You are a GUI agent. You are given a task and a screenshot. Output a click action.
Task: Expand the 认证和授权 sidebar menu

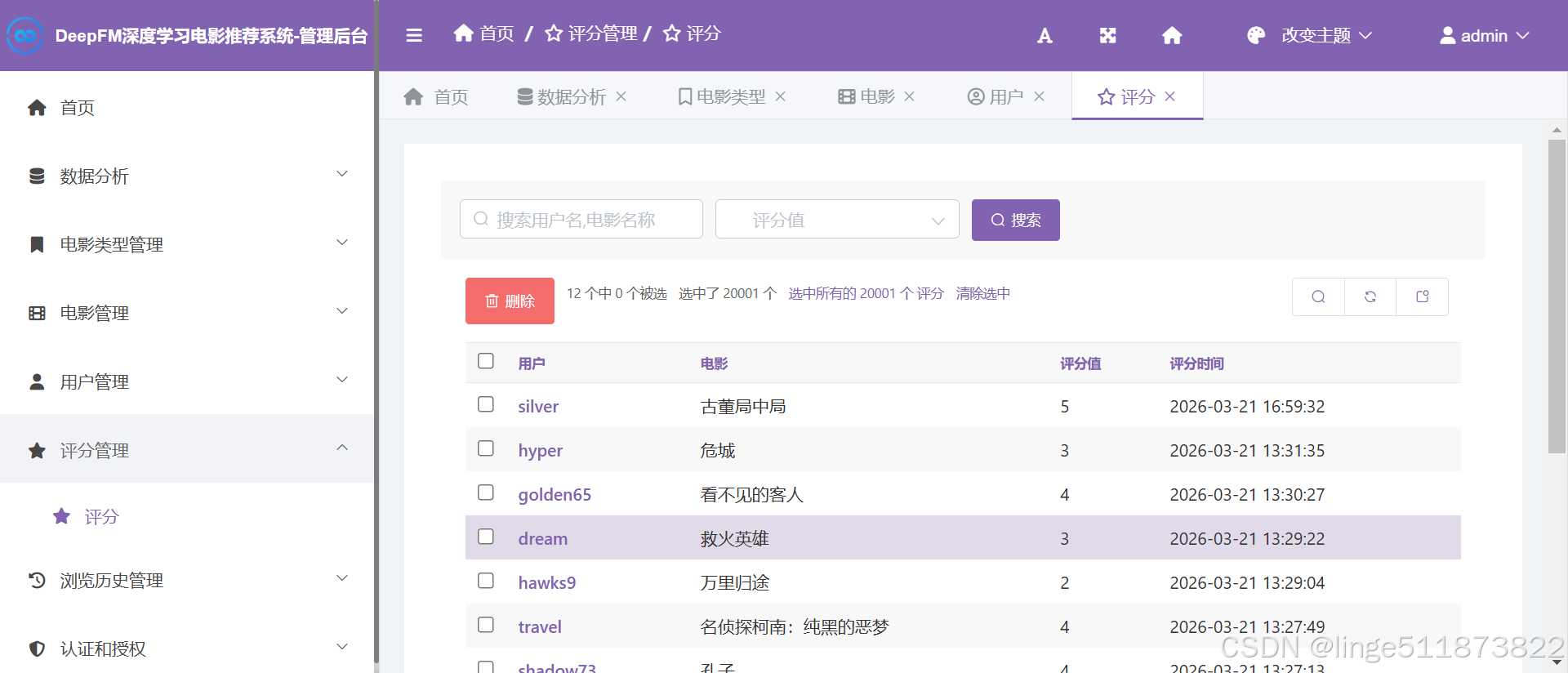342,647
